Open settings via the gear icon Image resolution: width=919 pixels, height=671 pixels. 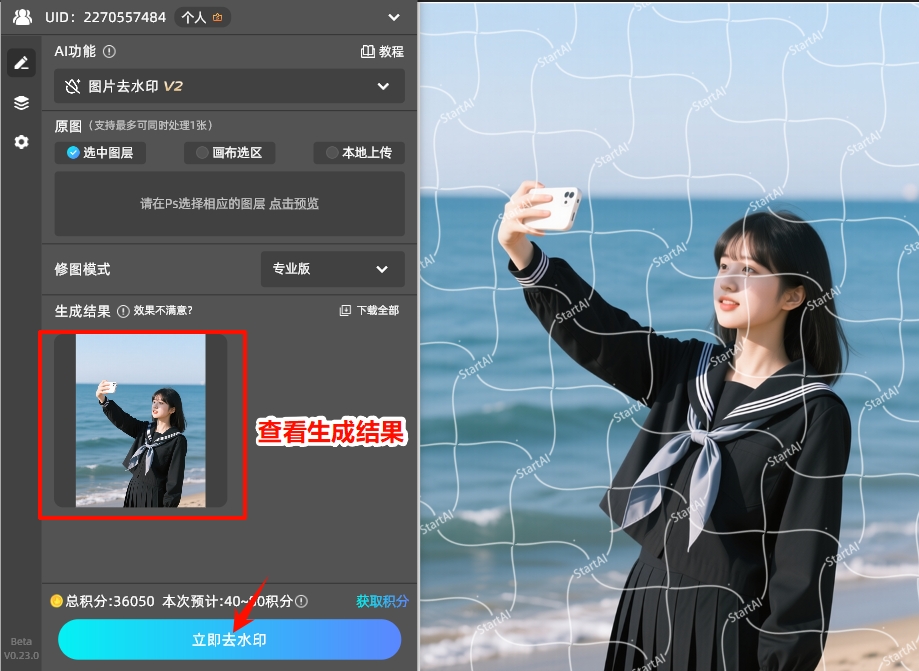pos(22,142)
